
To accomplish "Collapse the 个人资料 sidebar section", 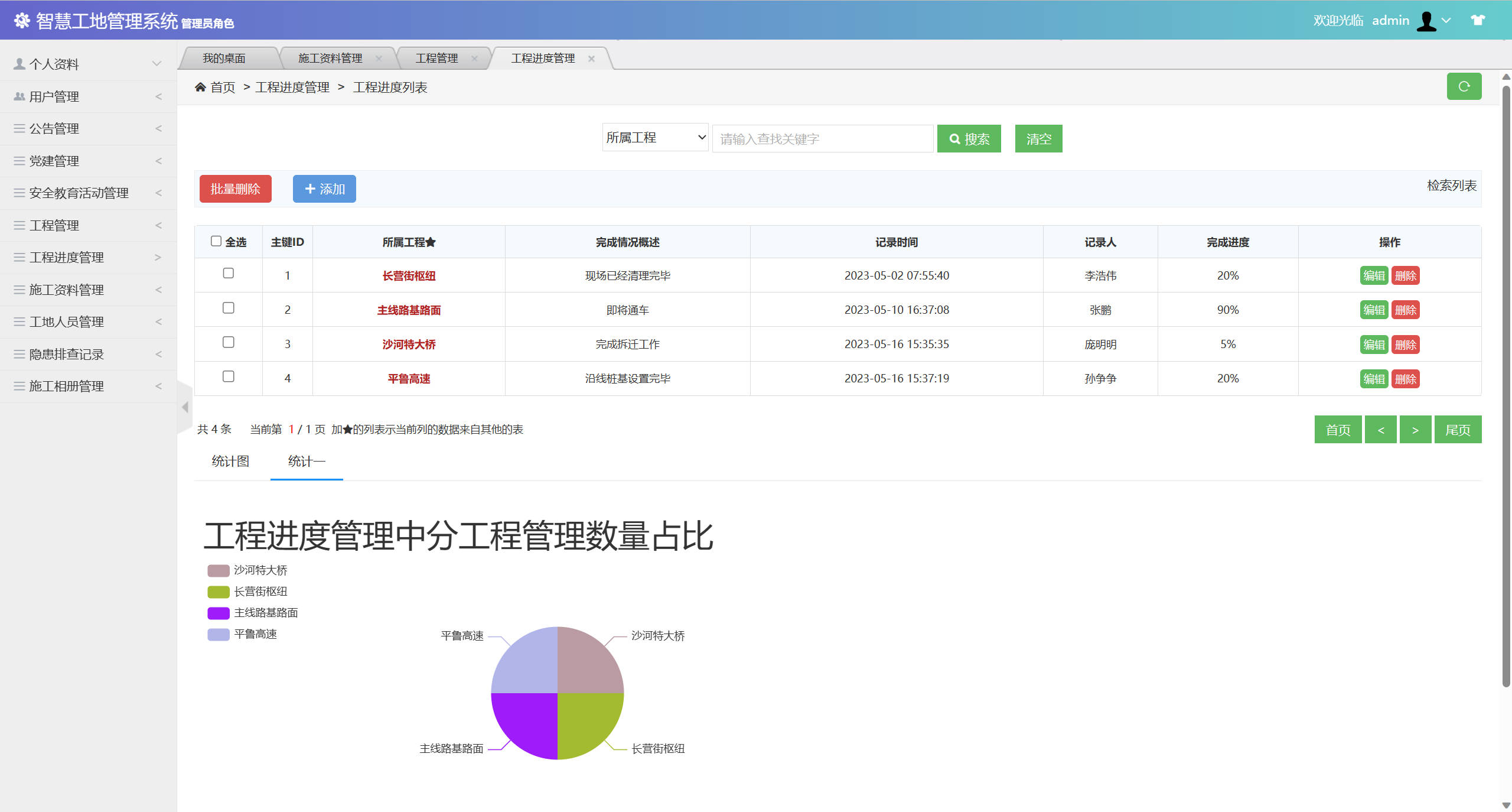I will (x=156, y=63).
